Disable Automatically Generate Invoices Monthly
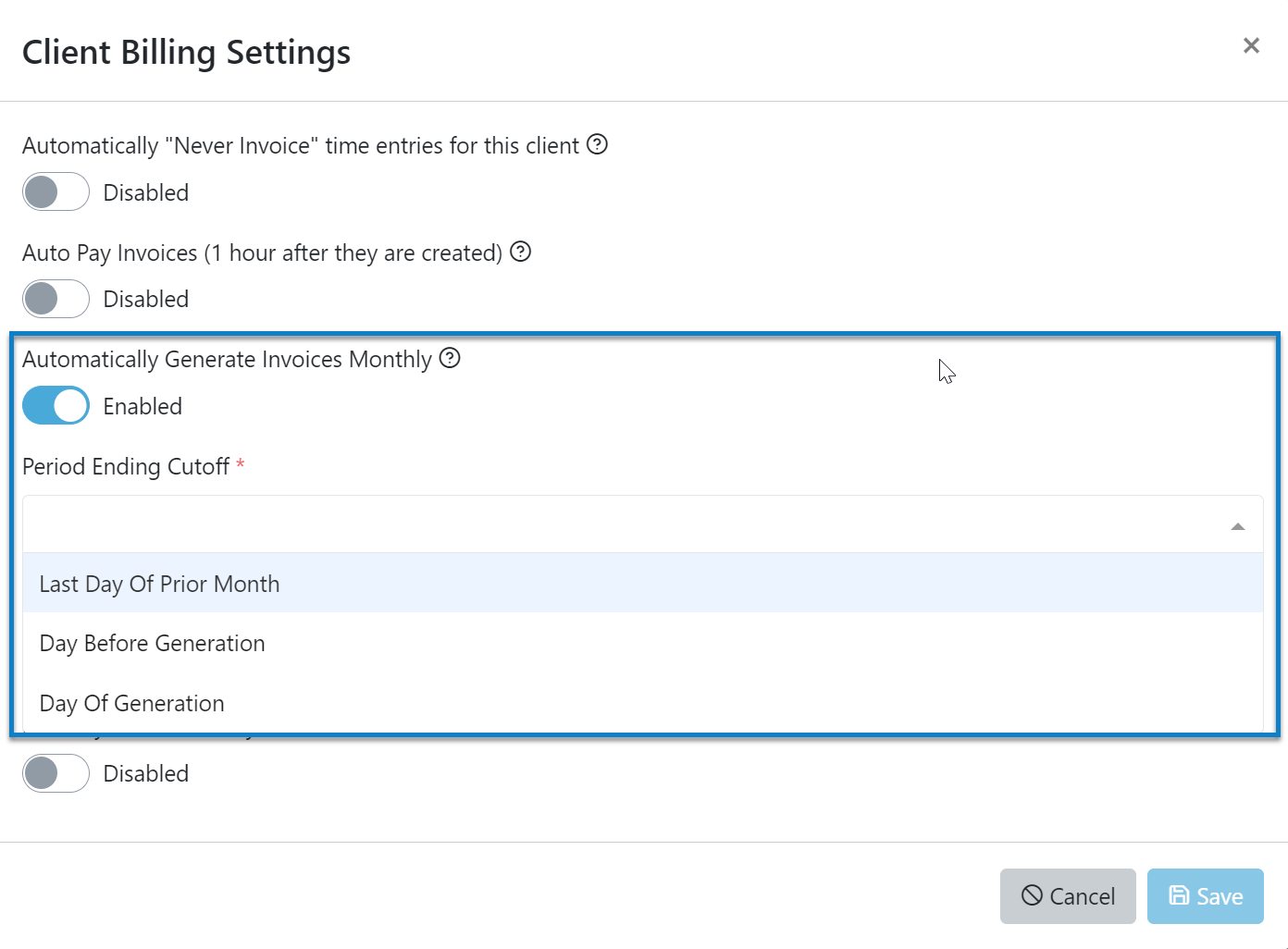 pos(56,405)
